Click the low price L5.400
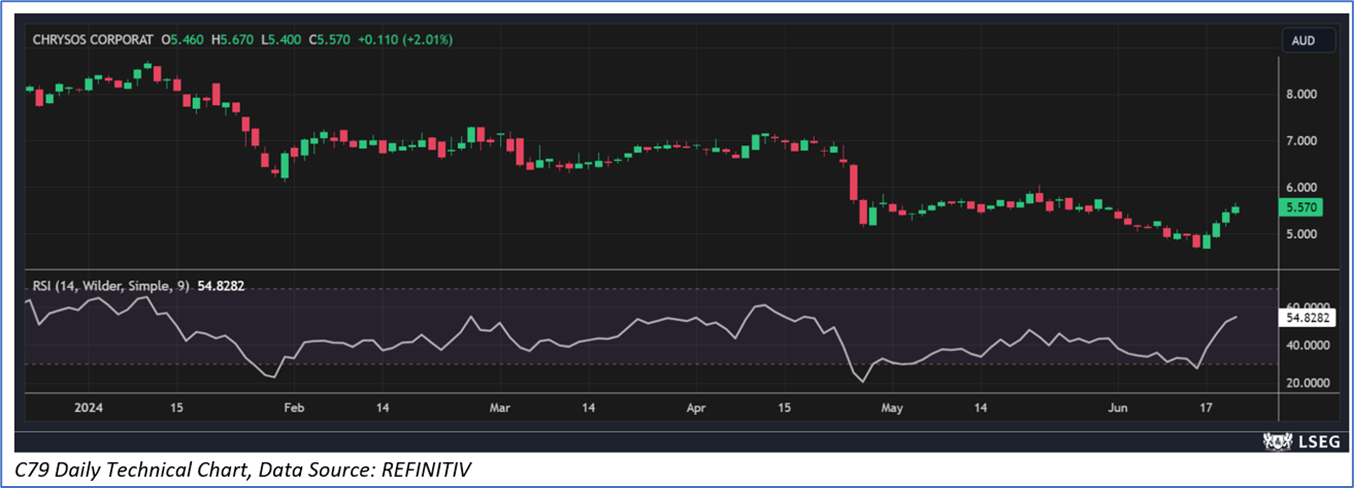The image size is (1354, 488). (279, 40)
